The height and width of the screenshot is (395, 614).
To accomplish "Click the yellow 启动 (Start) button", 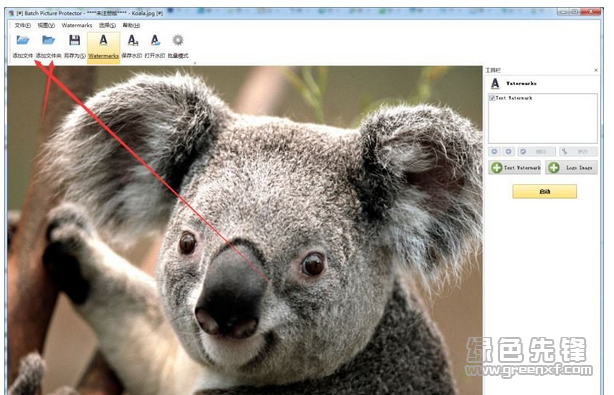I will (544, 191).
